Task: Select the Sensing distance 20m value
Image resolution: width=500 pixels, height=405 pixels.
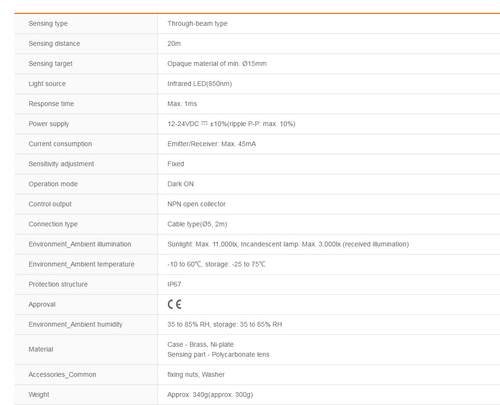Action: click(174, 44)
